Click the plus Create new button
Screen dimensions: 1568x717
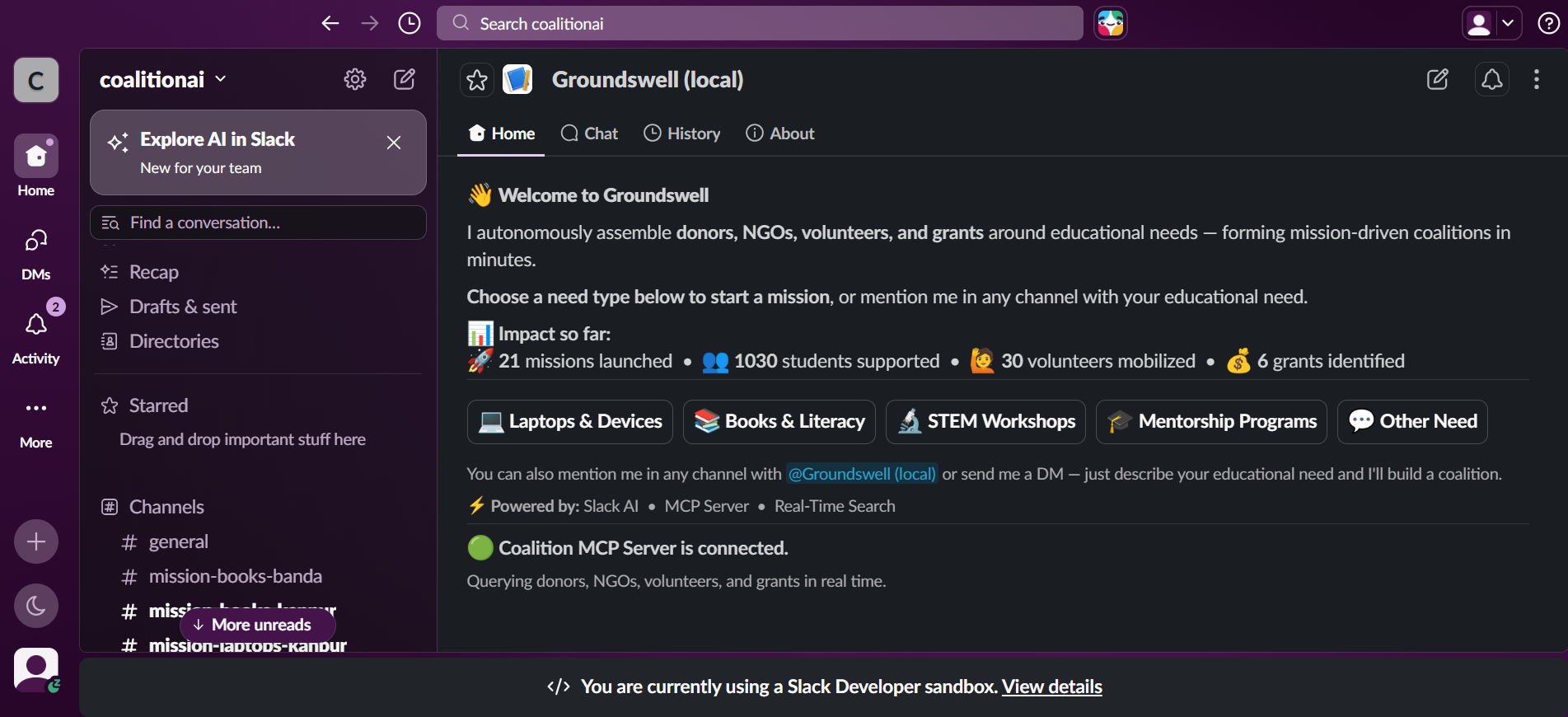(36, 541)
